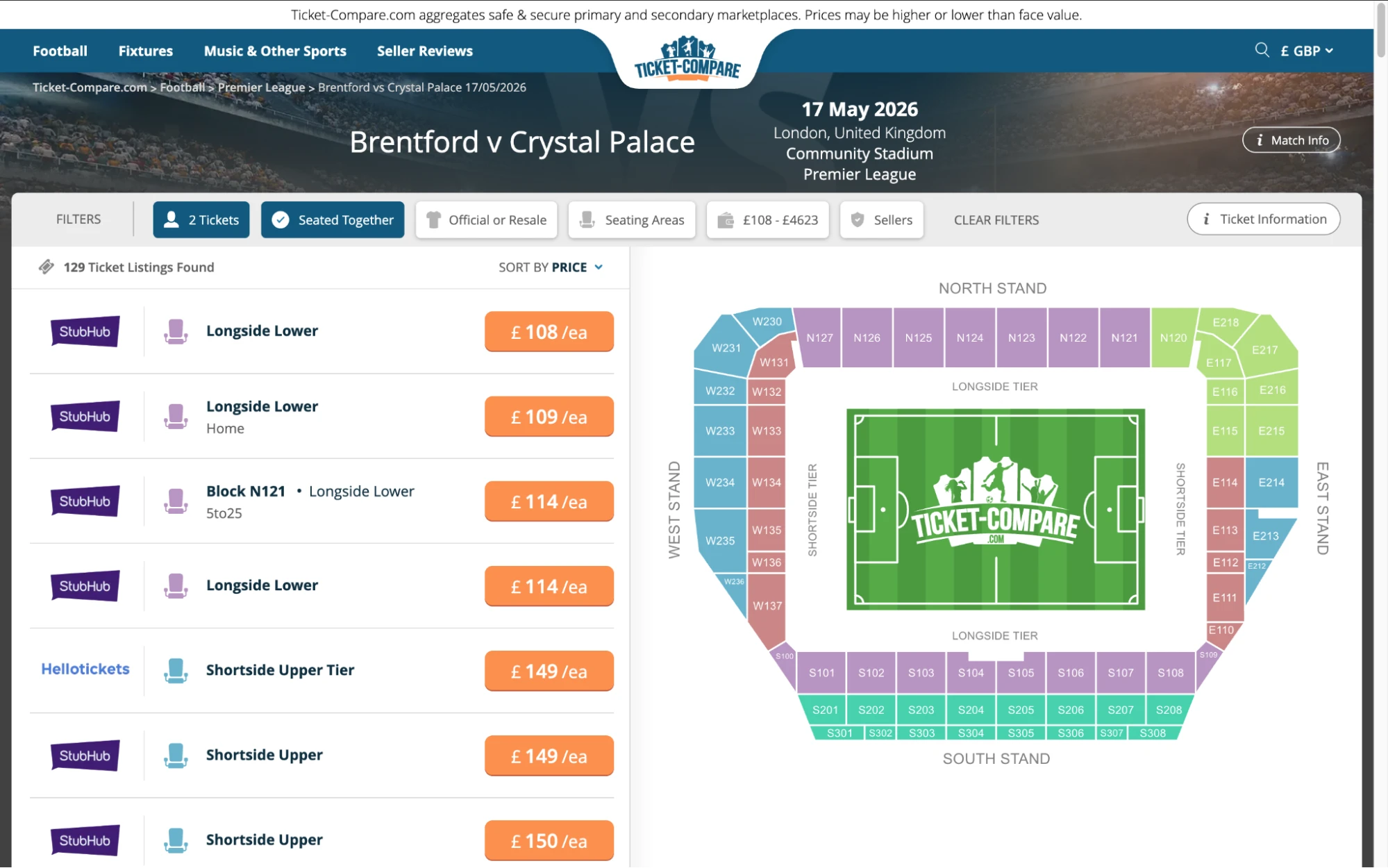Click the shield icon on Sellers filter
This screenshot has height=868, width=1388.
point(857,219)
